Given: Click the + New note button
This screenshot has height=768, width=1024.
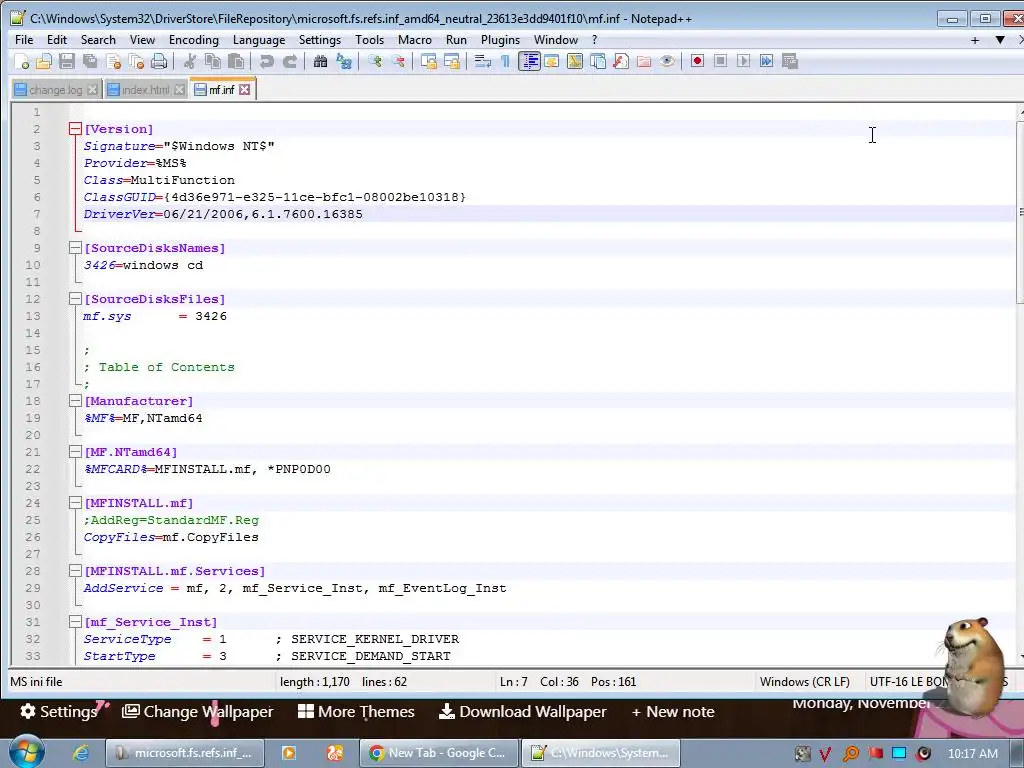Looking at the screenshot, I should [673, 711].
